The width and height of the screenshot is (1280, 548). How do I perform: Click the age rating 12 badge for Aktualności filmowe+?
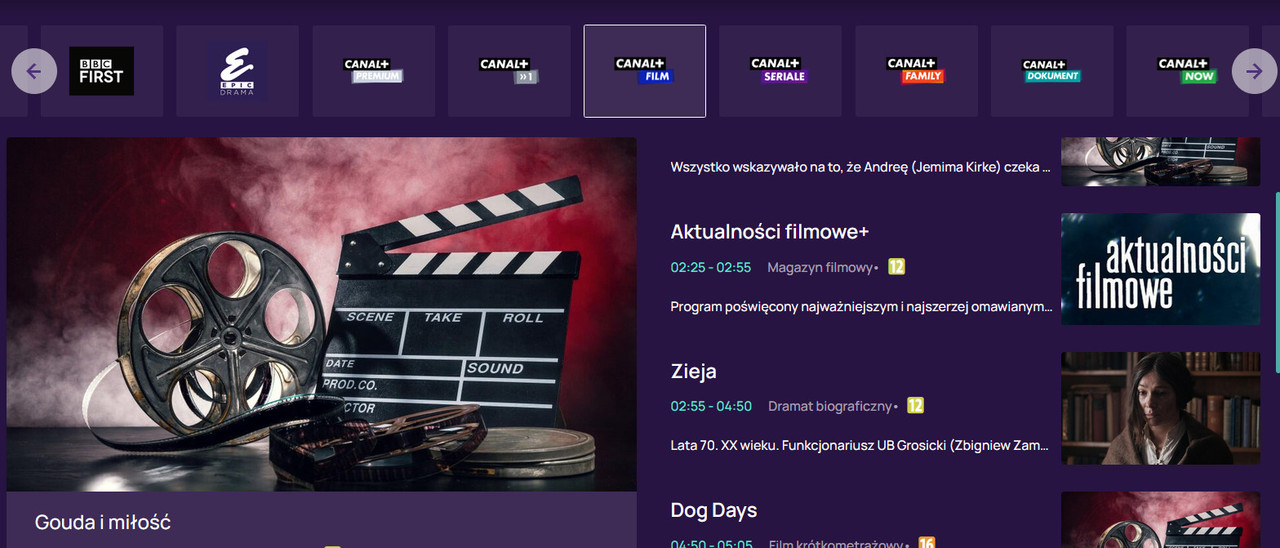896,267
